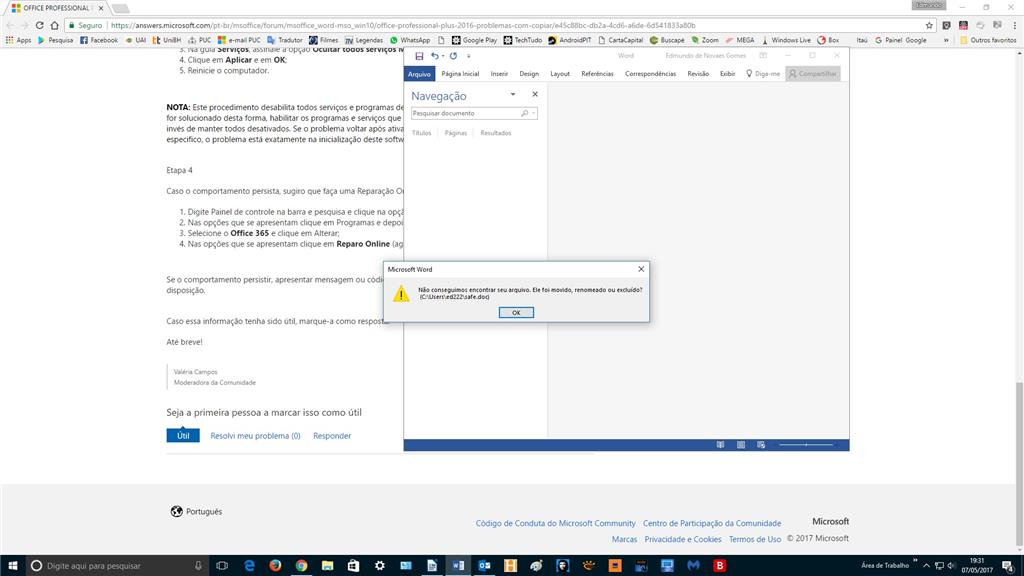Open Firefox from the taskbar
The height and width of the screenshot is (576, 1024).
[275, 566]
